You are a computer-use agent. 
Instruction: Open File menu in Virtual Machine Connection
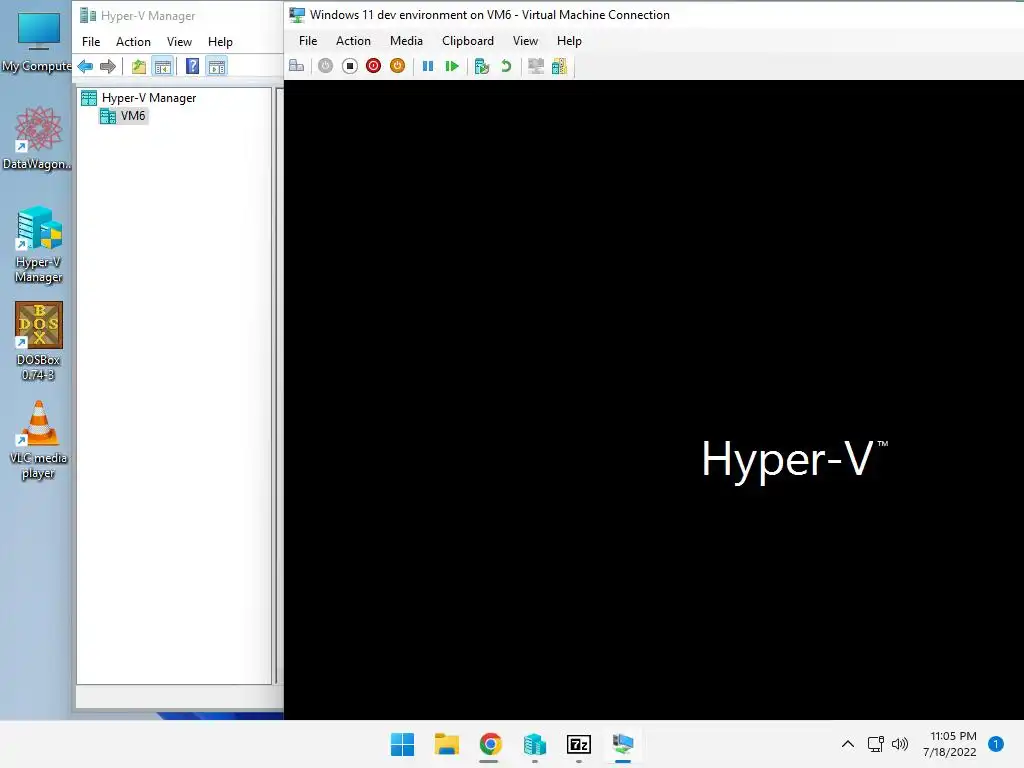pyautogui.click(x=308, y=40)
